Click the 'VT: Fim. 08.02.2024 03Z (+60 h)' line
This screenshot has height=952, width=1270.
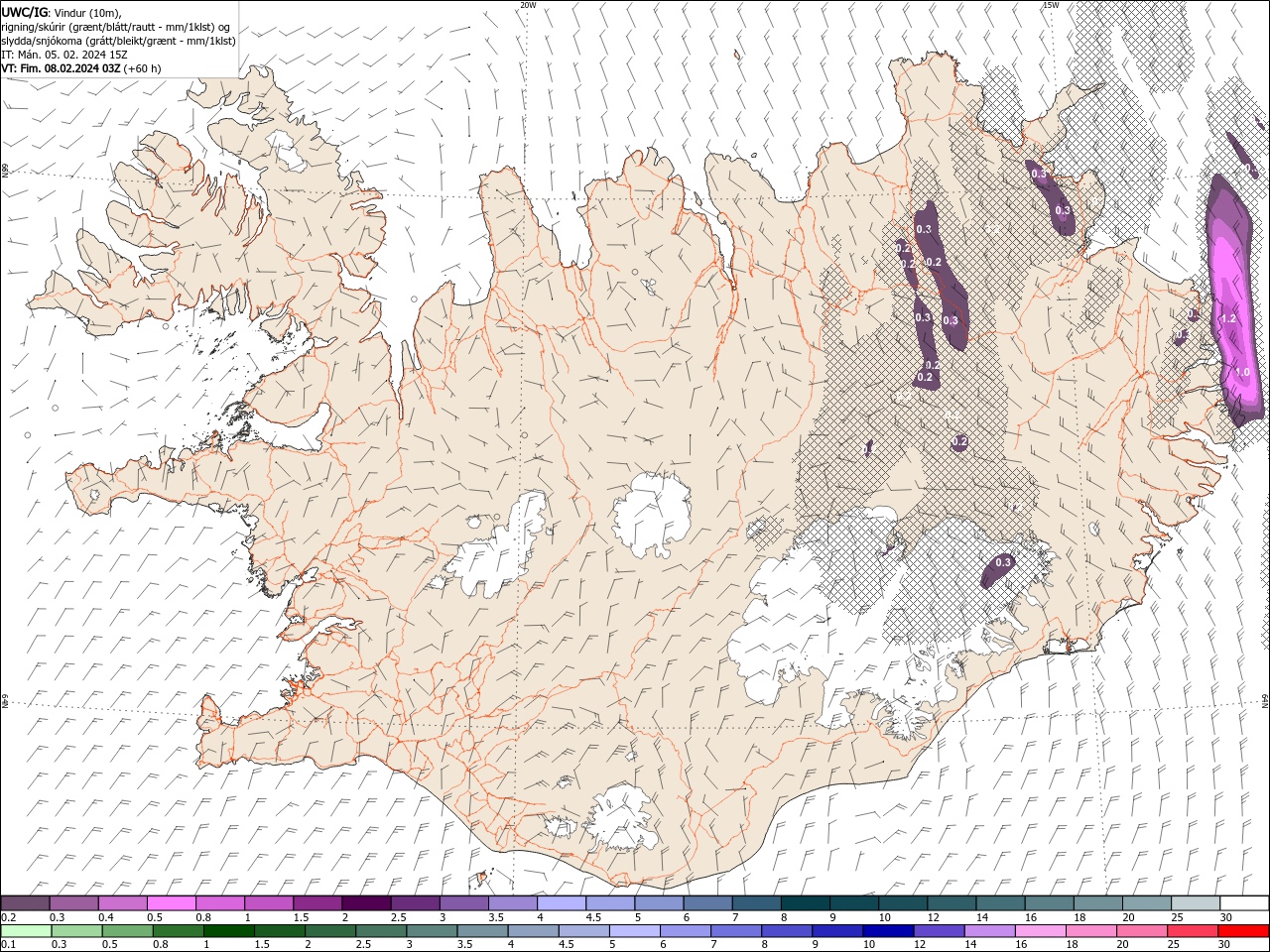coord(81,68)
